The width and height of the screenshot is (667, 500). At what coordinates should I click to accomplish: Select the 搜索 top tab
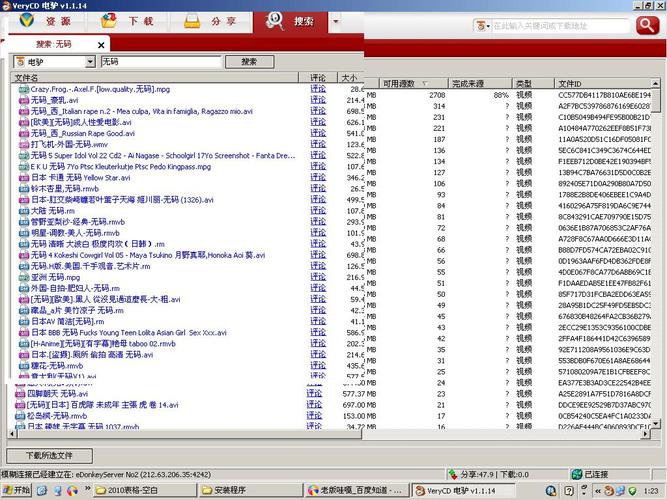[x=290, y=21]
